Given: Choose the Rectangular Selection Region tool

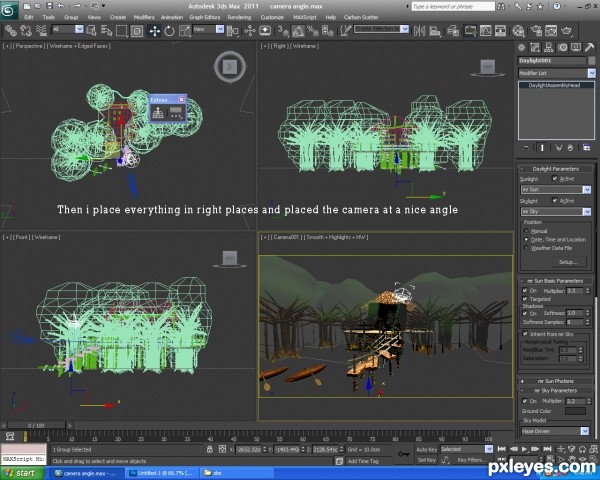Looking at the screenshot, I should [121, 31].
